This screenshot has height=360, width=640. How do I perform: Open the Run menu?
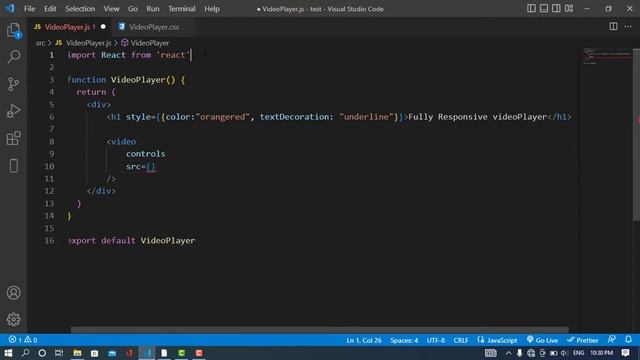click(153, 9)
